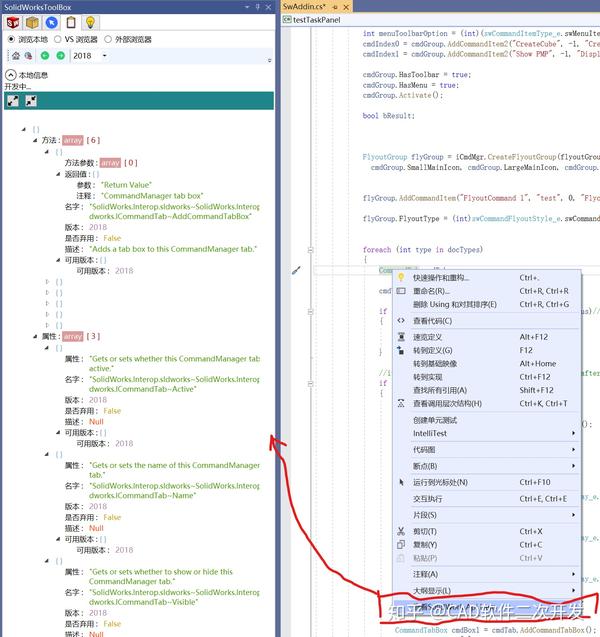600x637 pixels.
Task: Open the light bulb tab
Action: click(x=90, y=23)
